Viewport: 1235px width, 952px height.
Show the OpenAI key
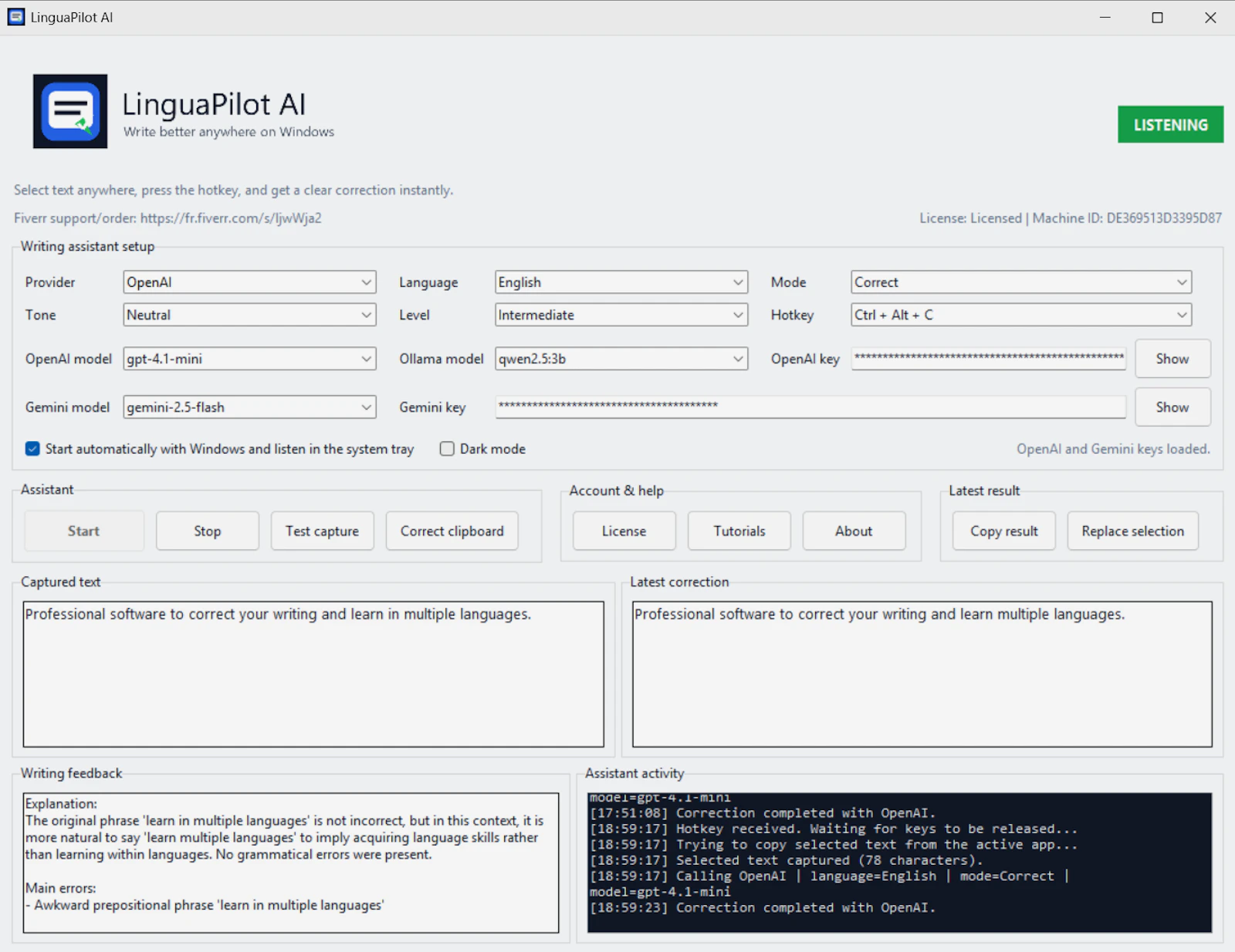coord(1172,359)
